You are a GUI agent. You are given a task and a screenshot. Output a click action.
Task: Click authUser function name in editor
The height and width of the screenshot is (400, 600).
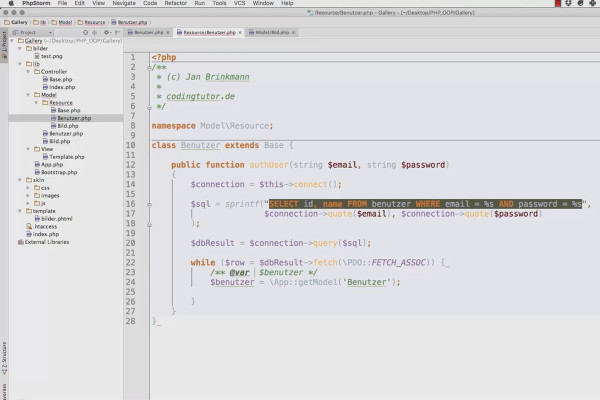tap(269, 165)
